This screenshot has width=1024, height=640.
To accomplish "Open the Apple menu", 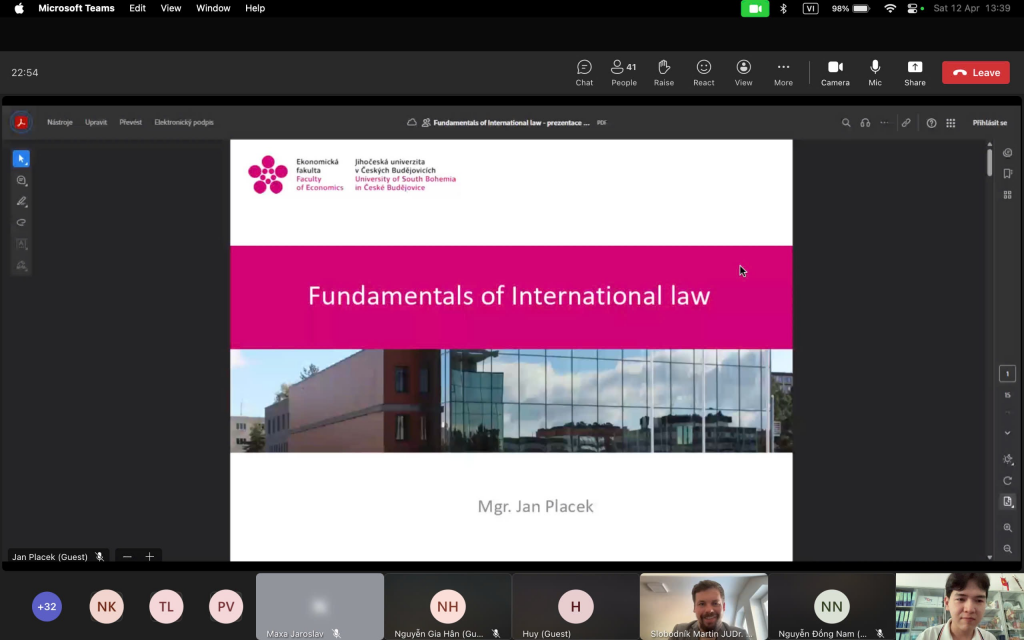I will [x=19, y=8].
